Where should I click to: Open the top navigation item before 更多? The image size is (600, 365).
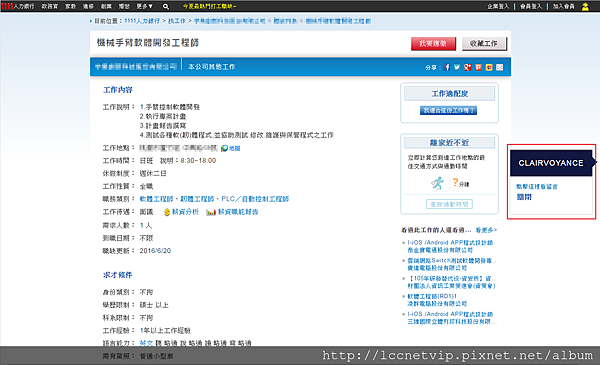point(124,6)
